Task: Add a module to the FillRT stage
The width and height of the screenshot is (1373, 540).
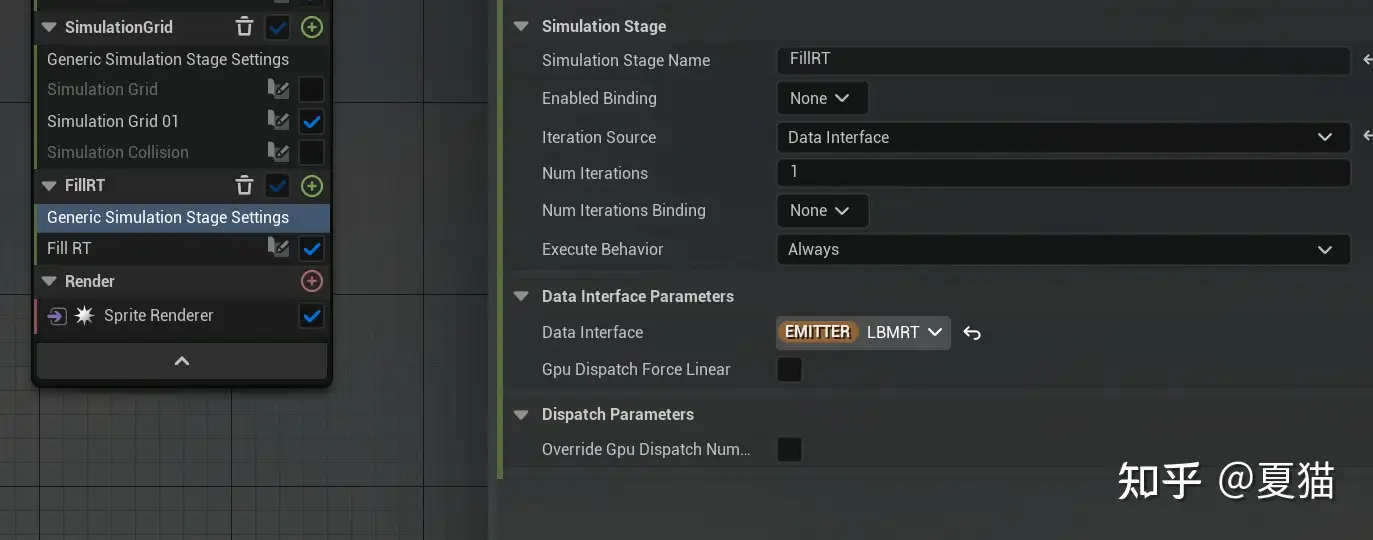Action: coord(312,185)
